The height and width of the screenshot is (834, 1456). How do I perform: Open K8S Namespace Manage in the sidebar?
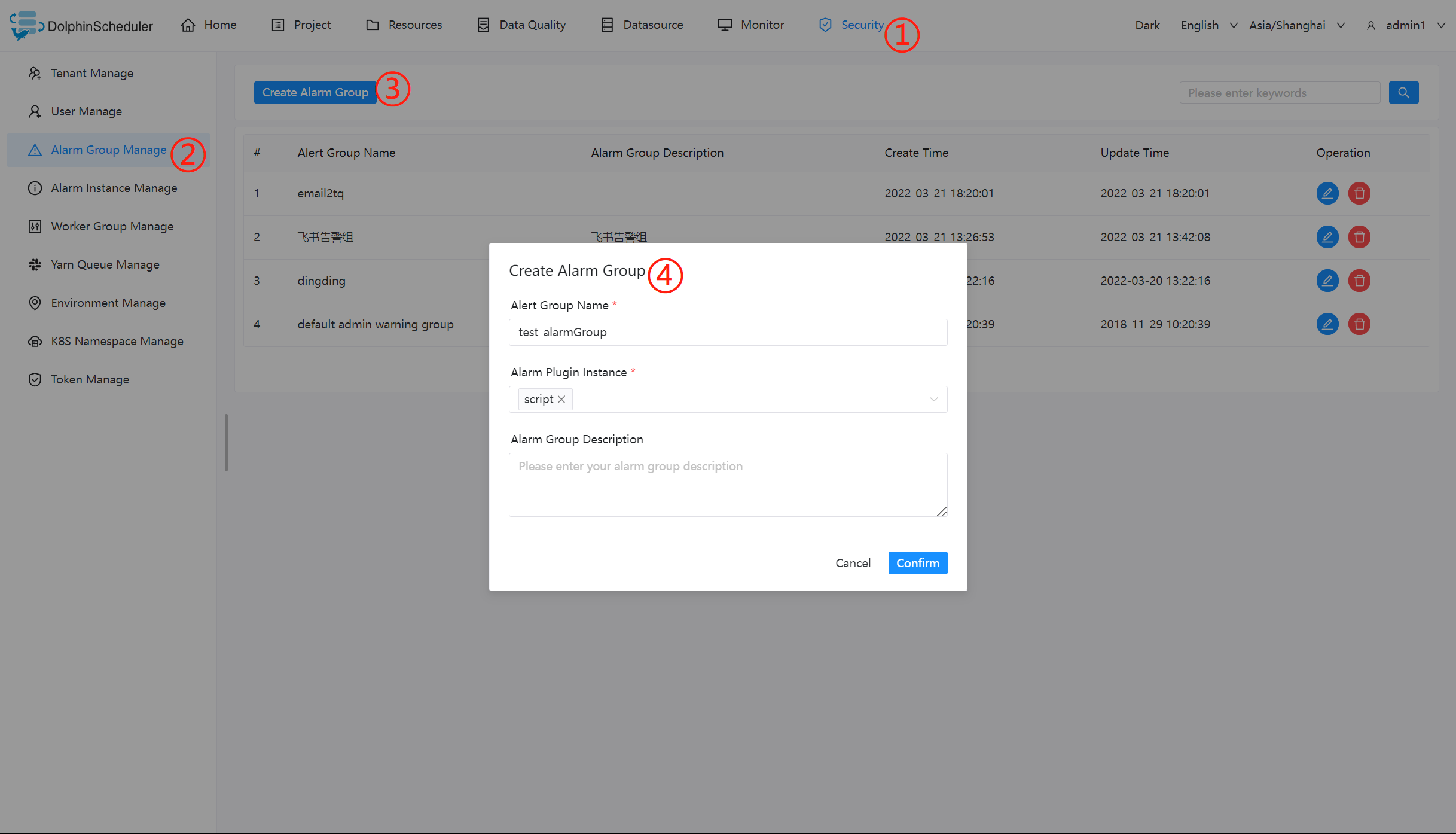(117, 341)
